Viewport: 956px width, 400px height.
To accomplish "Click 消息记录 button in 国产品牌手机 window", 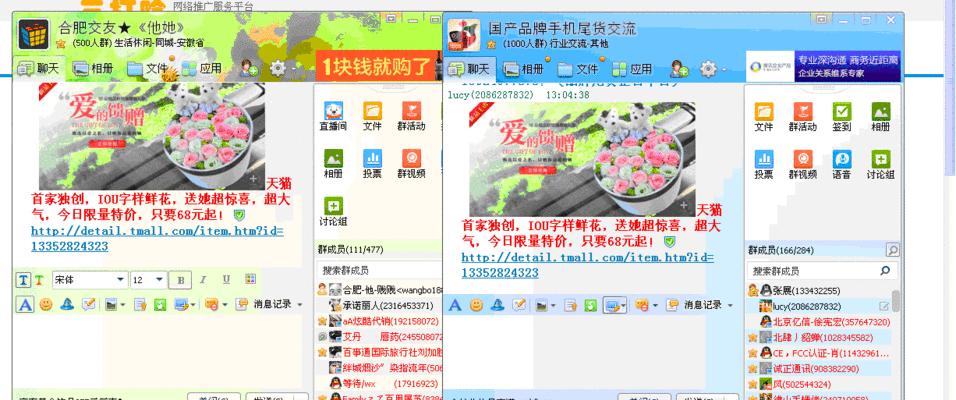I will pos(694,305).
